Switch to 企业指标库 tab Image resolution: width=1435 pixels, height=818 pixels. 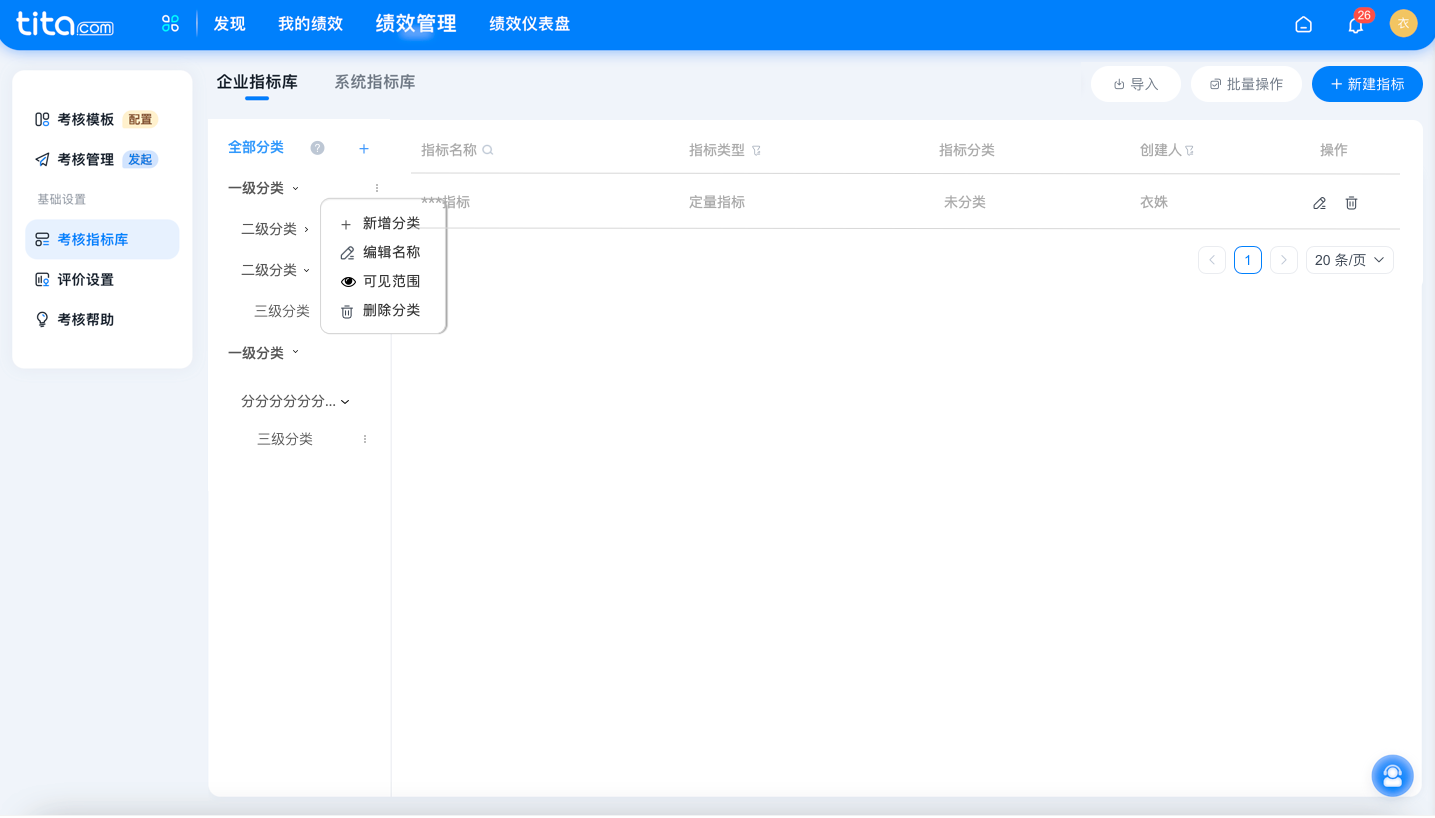point(257,82)
